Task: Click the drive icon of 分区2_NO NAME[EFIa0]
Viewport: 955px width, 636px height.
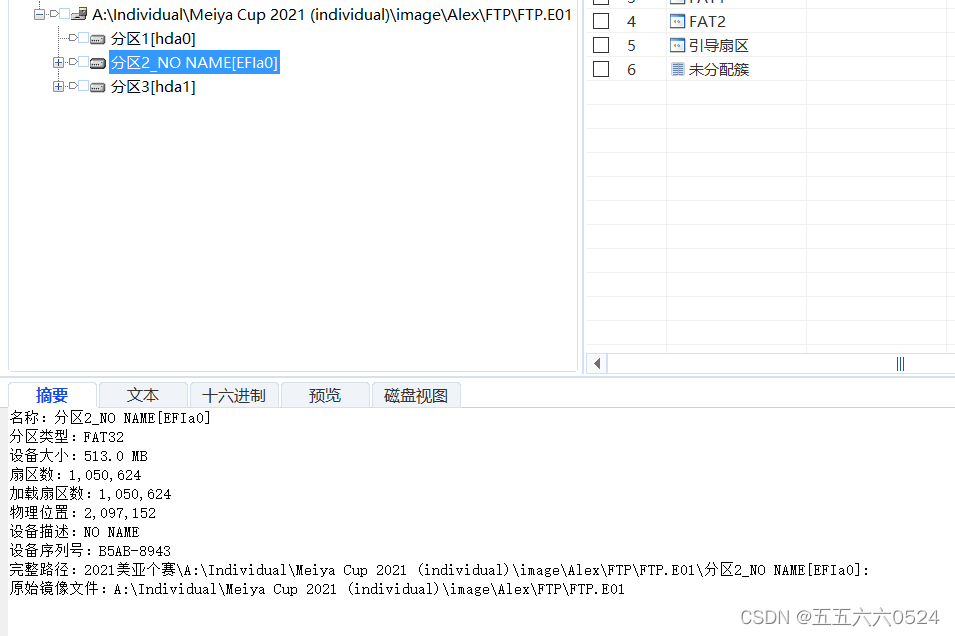Action: [x=97, y=63]
